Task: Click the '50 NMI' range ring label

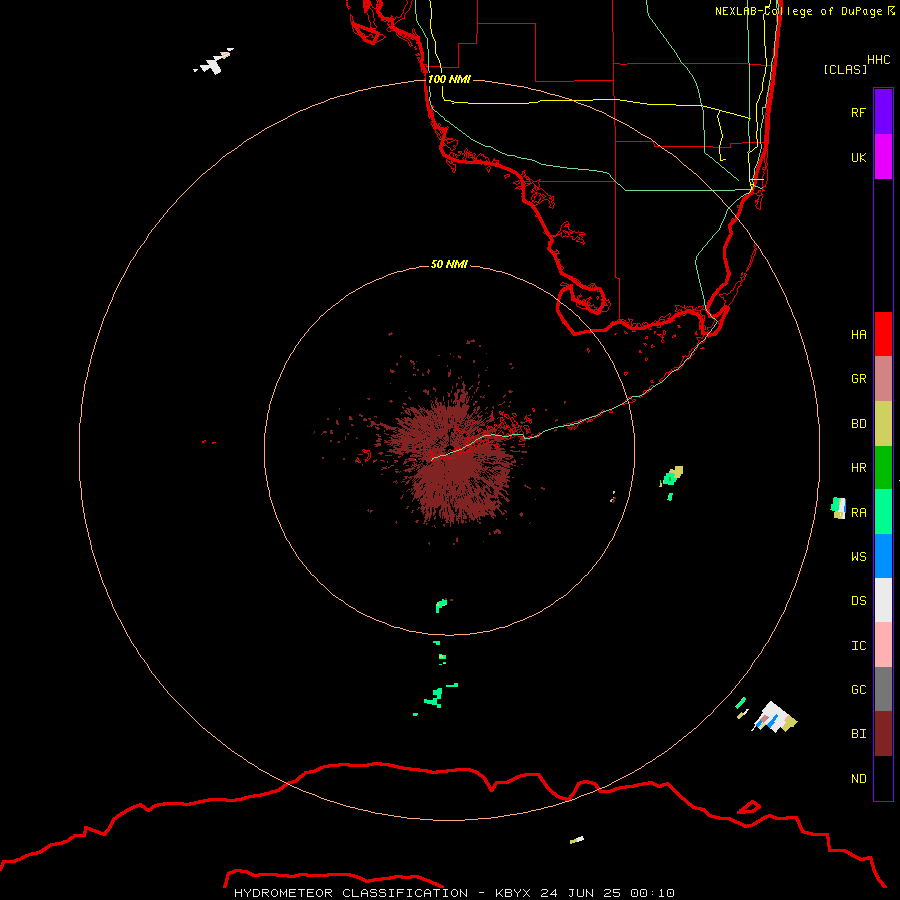Action: [x=449, y=264]
